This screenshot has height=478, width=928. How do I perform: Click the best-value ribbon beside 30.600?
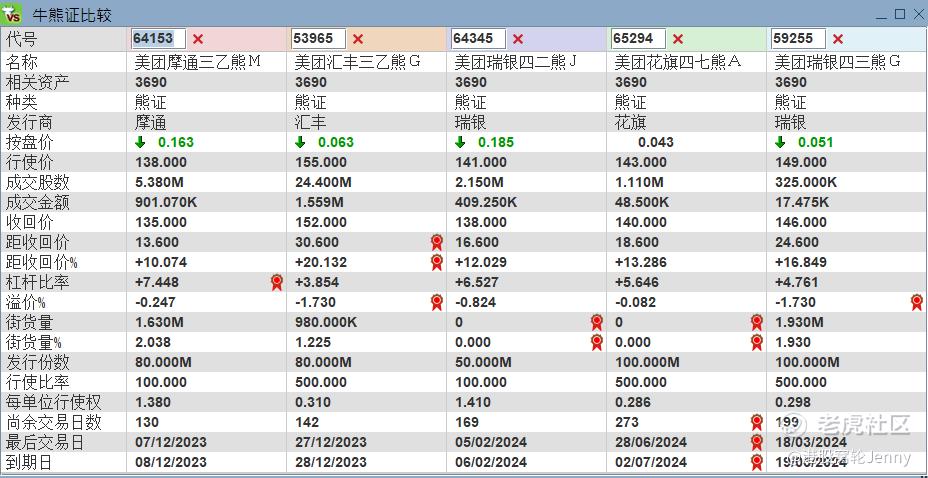(x=437, y=242)
